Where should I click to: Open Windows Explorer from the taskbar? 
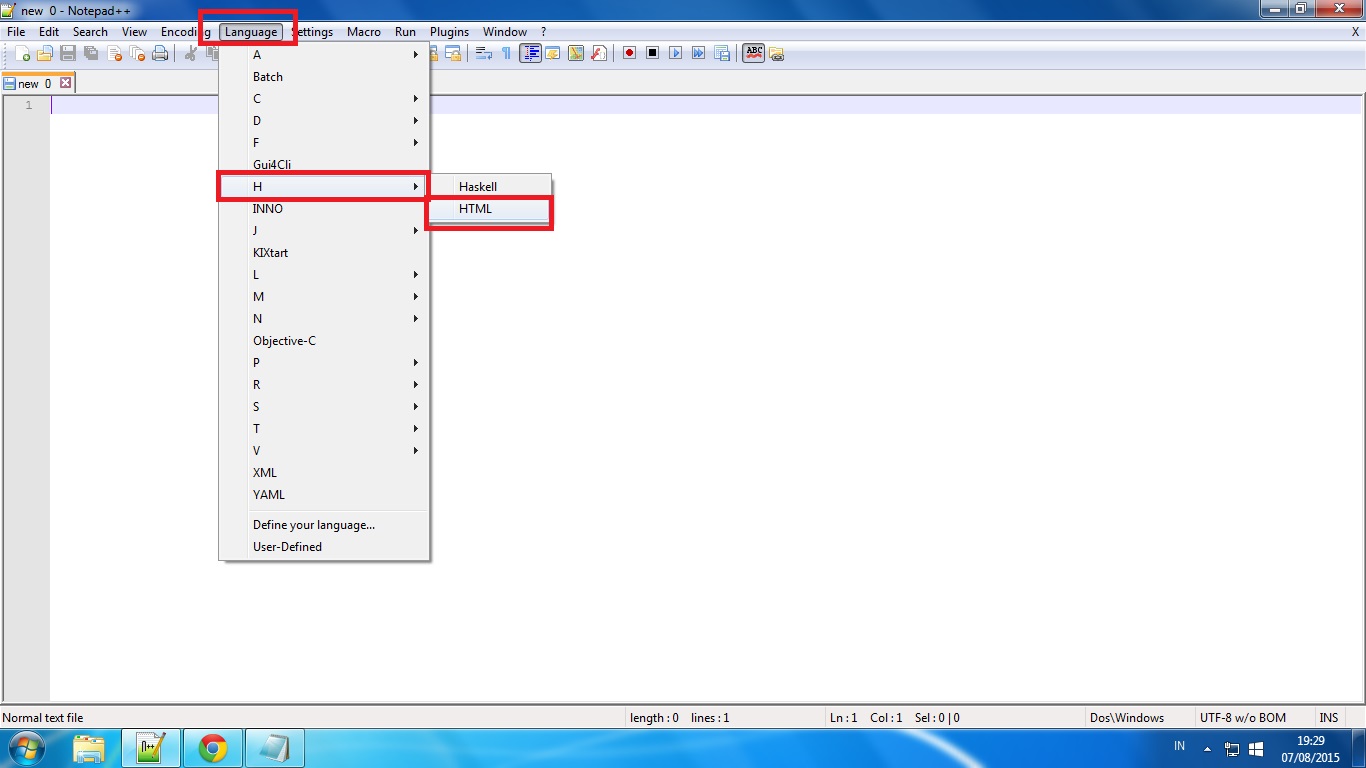coord(88,748)
